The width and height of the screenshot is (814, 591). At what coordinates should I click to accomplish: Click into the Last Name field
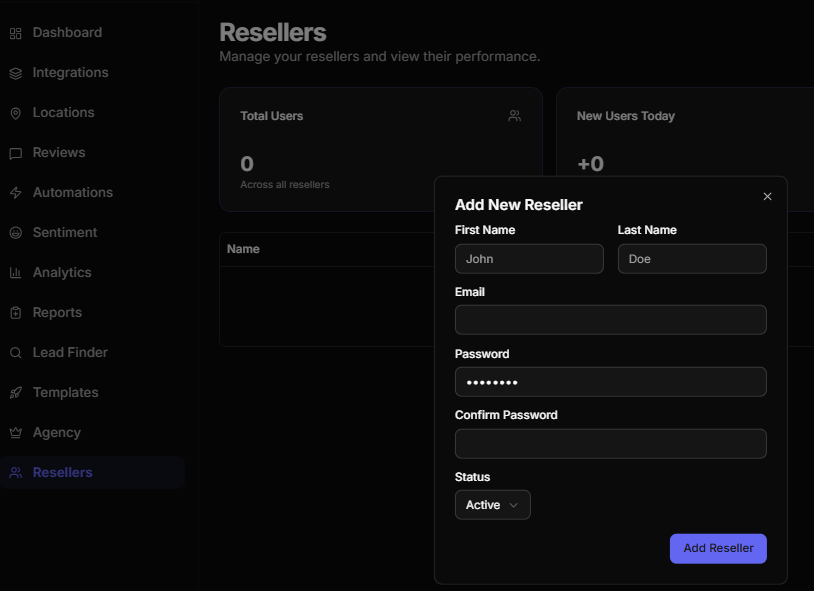(x=692, y=259)
